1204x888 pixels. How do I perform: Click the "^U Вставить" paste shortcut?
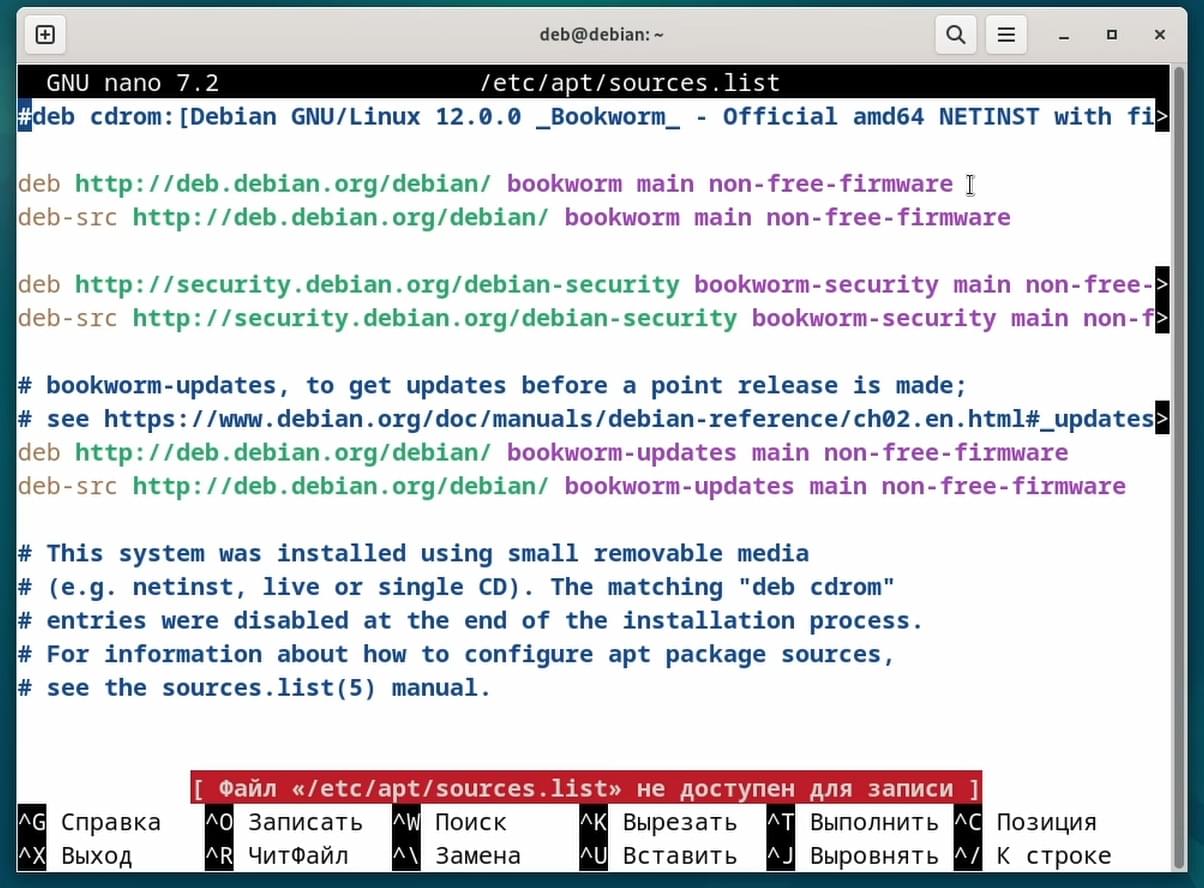[658, 856]
